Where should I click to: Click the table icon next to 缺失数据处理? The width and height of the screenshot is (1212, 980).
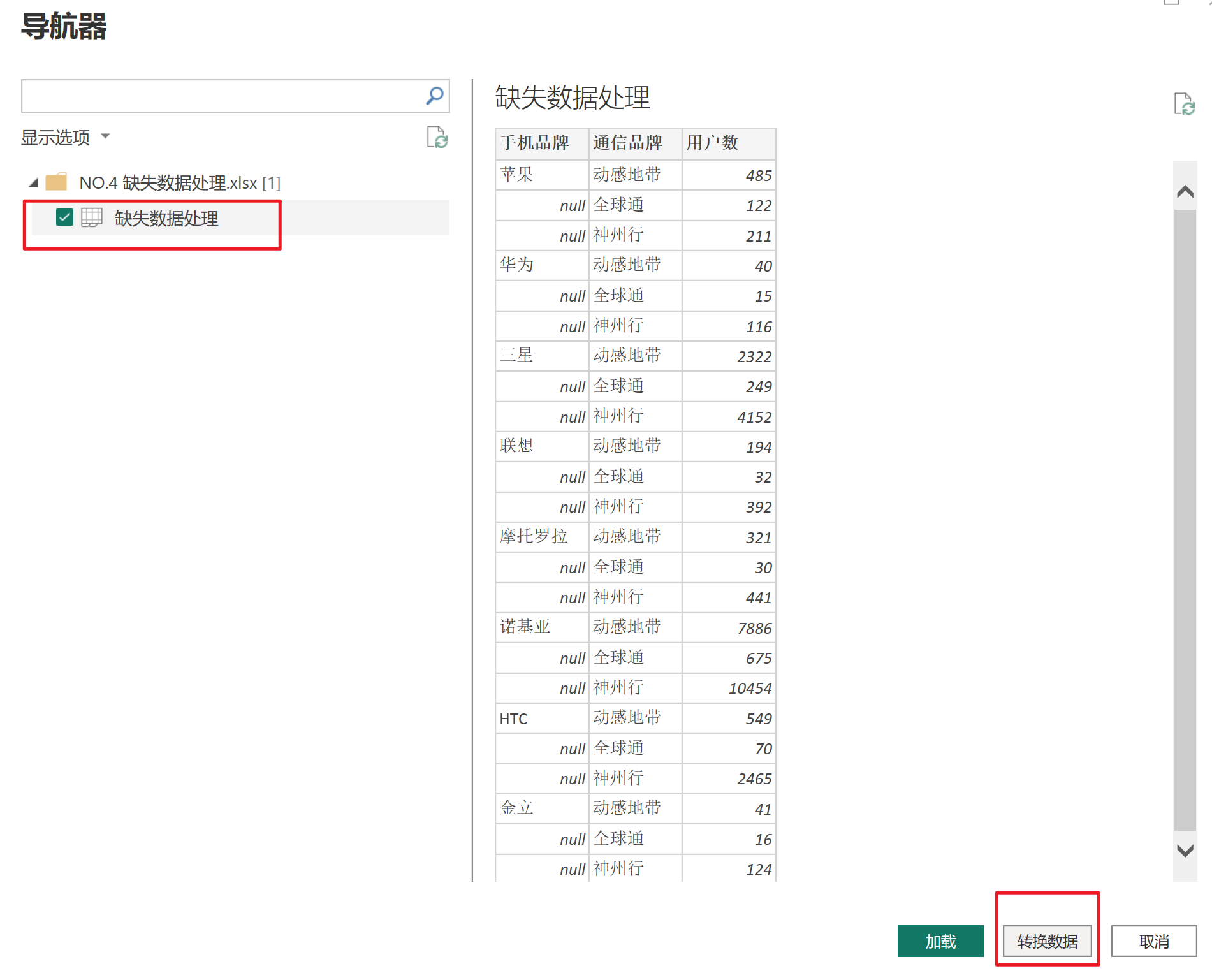click(x=92, y=218)
